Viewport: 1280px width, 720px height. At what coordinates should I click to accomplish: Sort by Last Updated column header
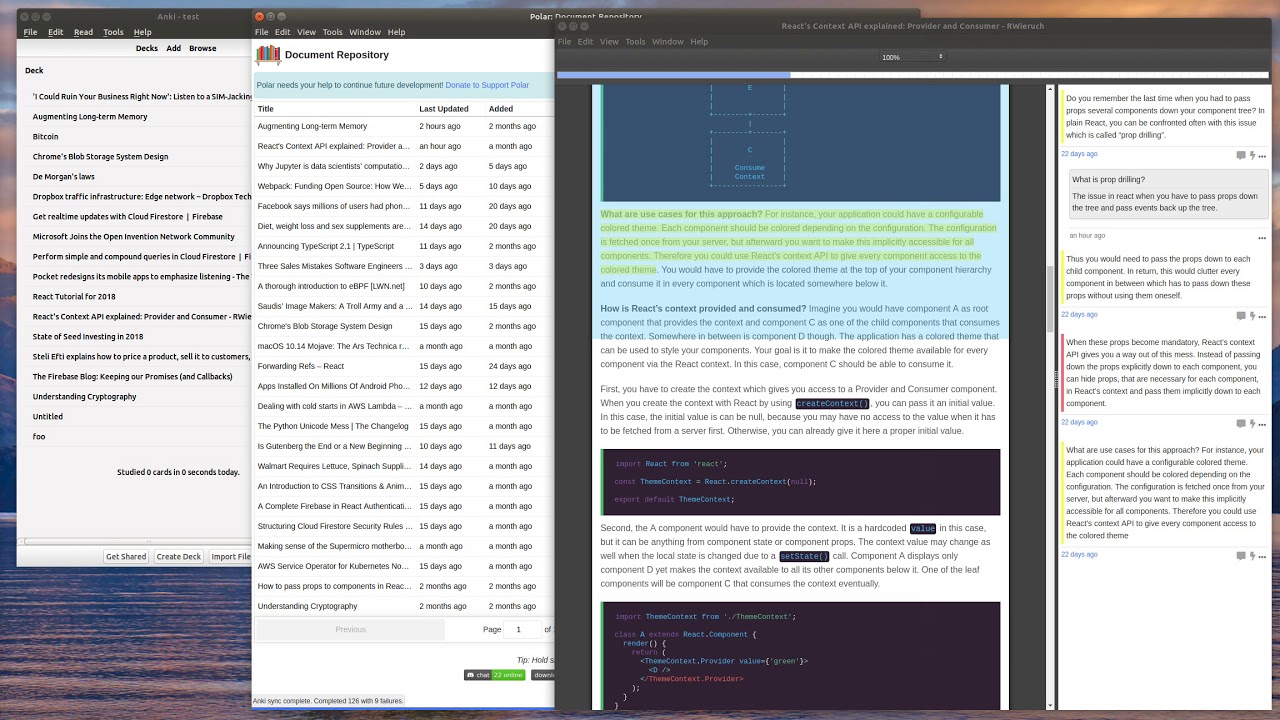pos(444,109)
